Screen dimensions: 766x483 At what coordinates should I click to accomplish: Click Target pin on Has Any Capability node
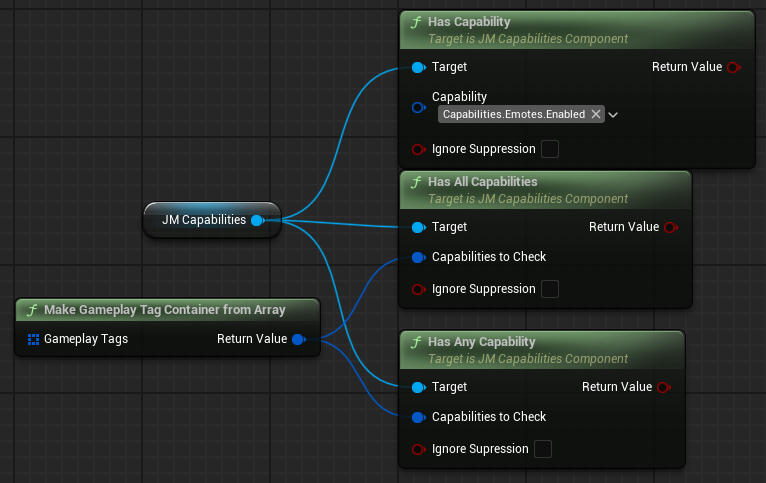click(418, 387)
